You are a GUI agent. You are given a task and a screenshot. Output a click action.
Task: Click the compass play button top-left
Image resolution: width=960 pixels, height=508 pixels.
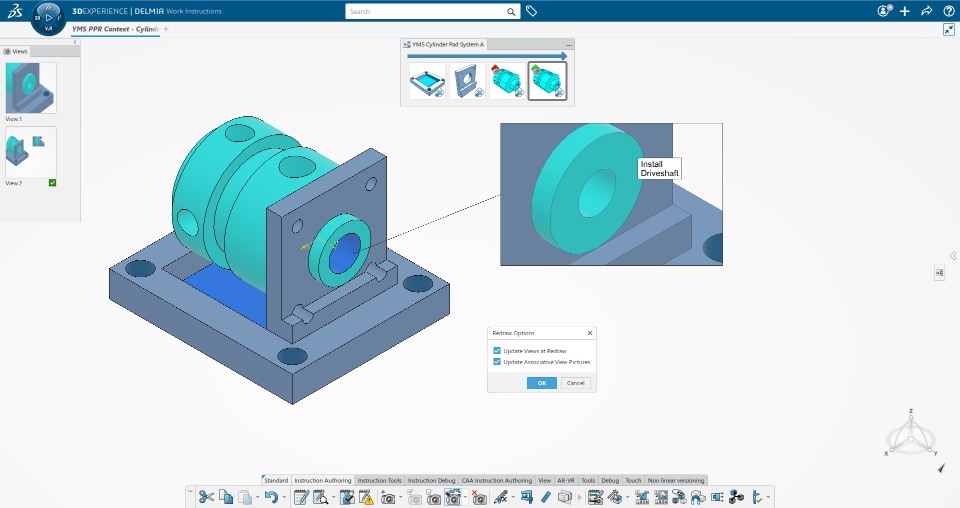(x=48, y=18)
